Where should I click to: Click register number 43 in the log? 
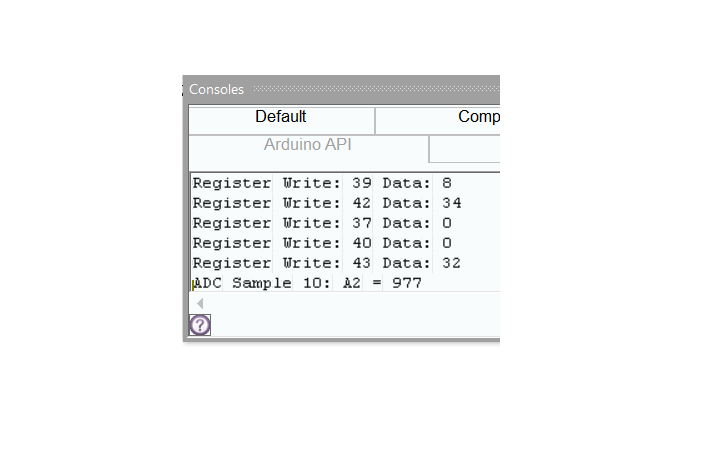coord(362,263)
